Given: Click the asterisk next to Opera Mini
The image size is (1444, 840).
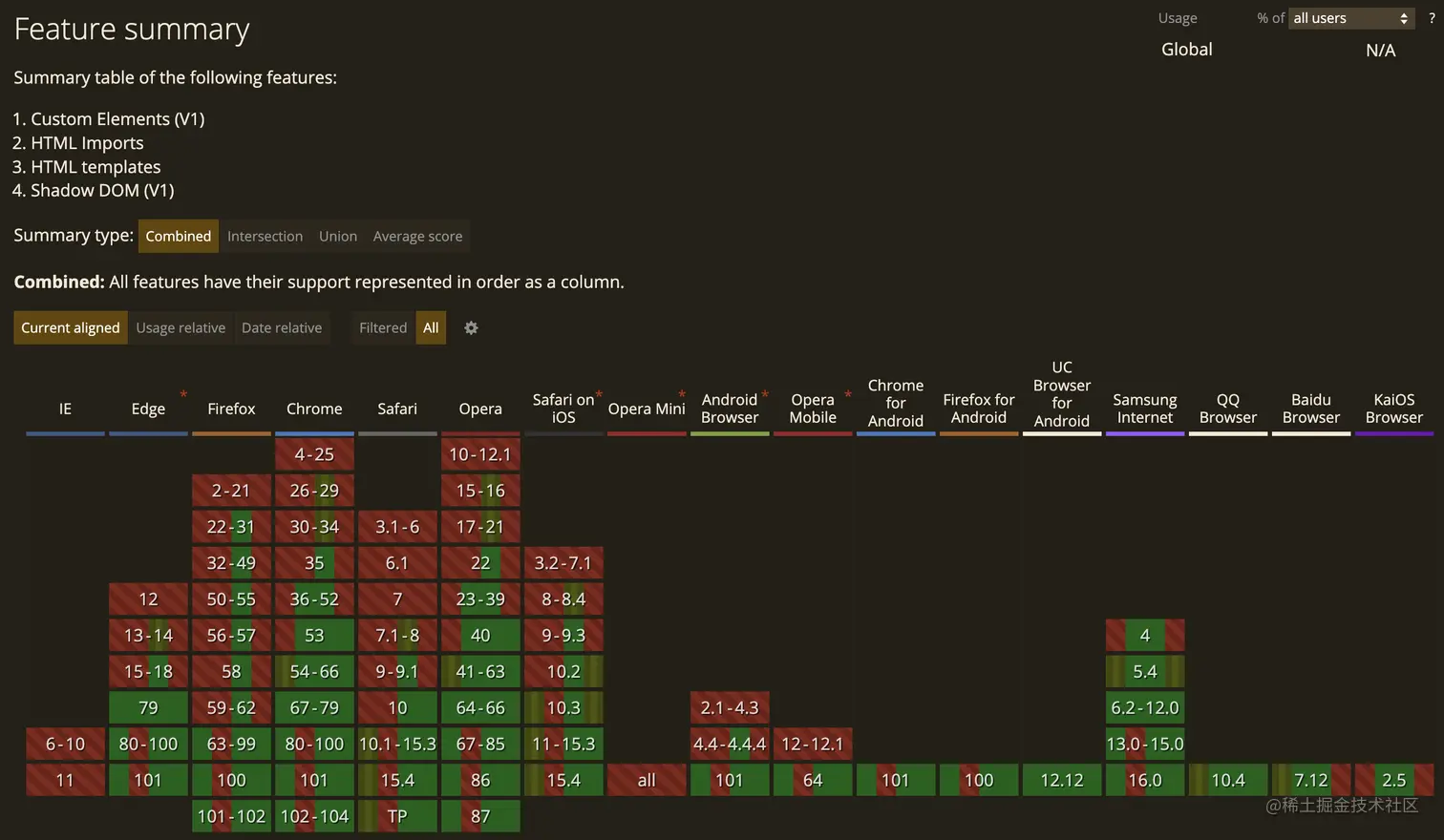Looking at the screenshot, I should click(x=682, y=391).
